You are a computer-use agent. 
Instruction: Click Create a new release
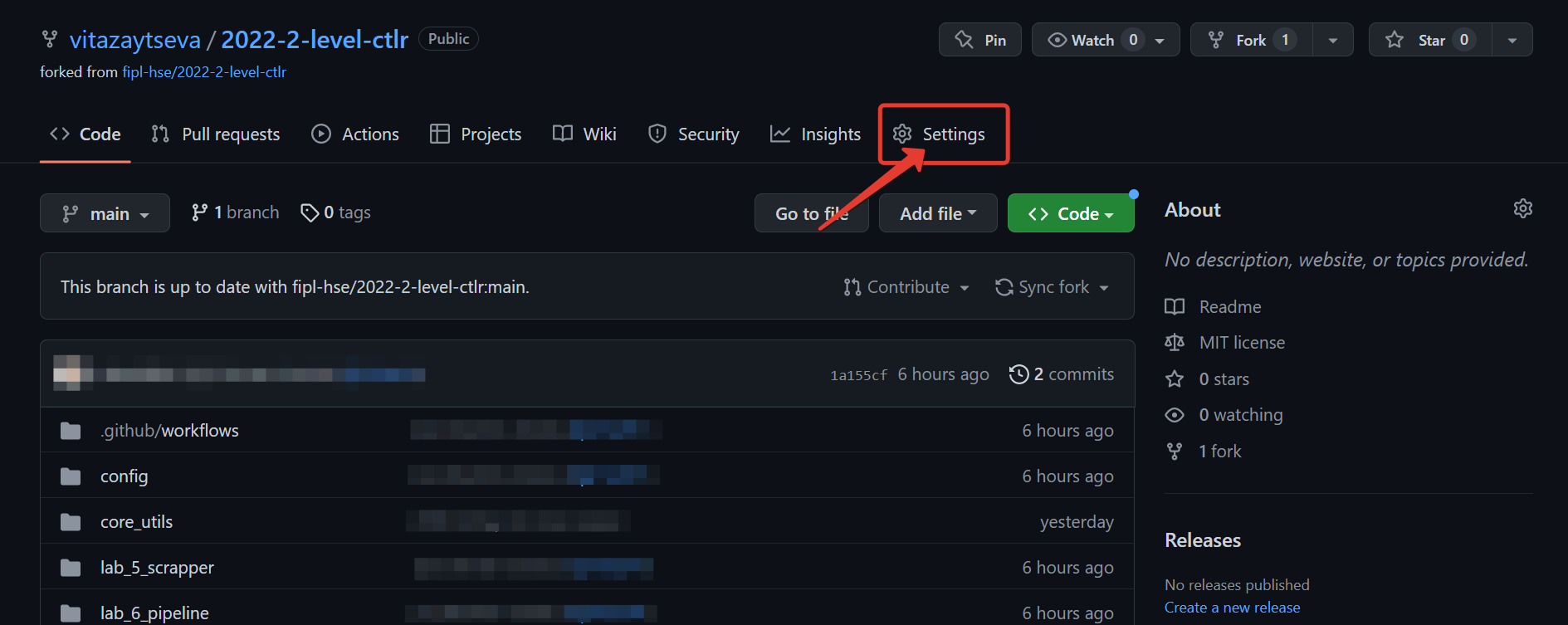coord(1232,608)
